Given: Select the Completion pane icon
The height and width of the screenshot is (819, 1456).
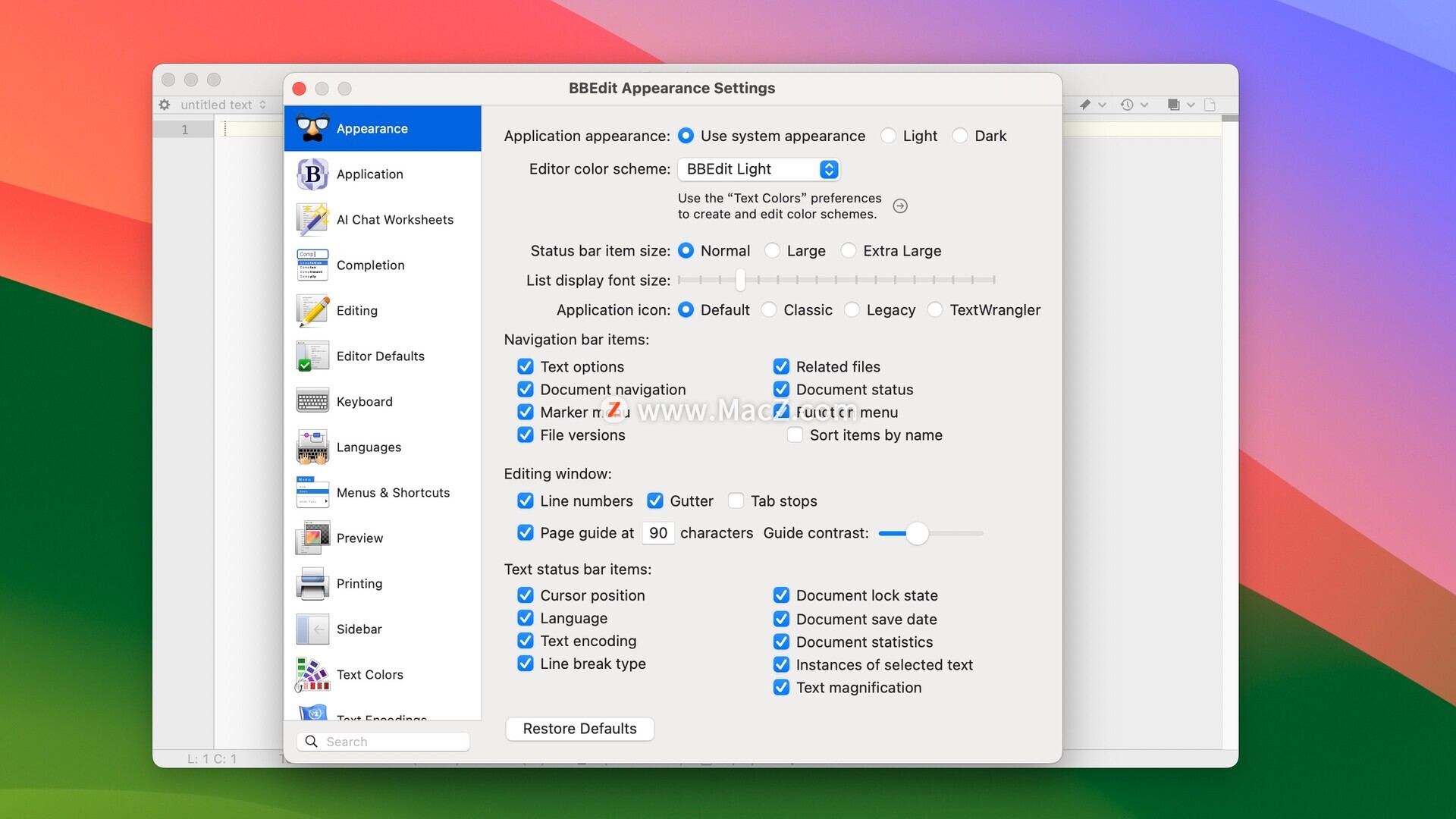Looking at the screenshot, I should (x=312, y=265).
